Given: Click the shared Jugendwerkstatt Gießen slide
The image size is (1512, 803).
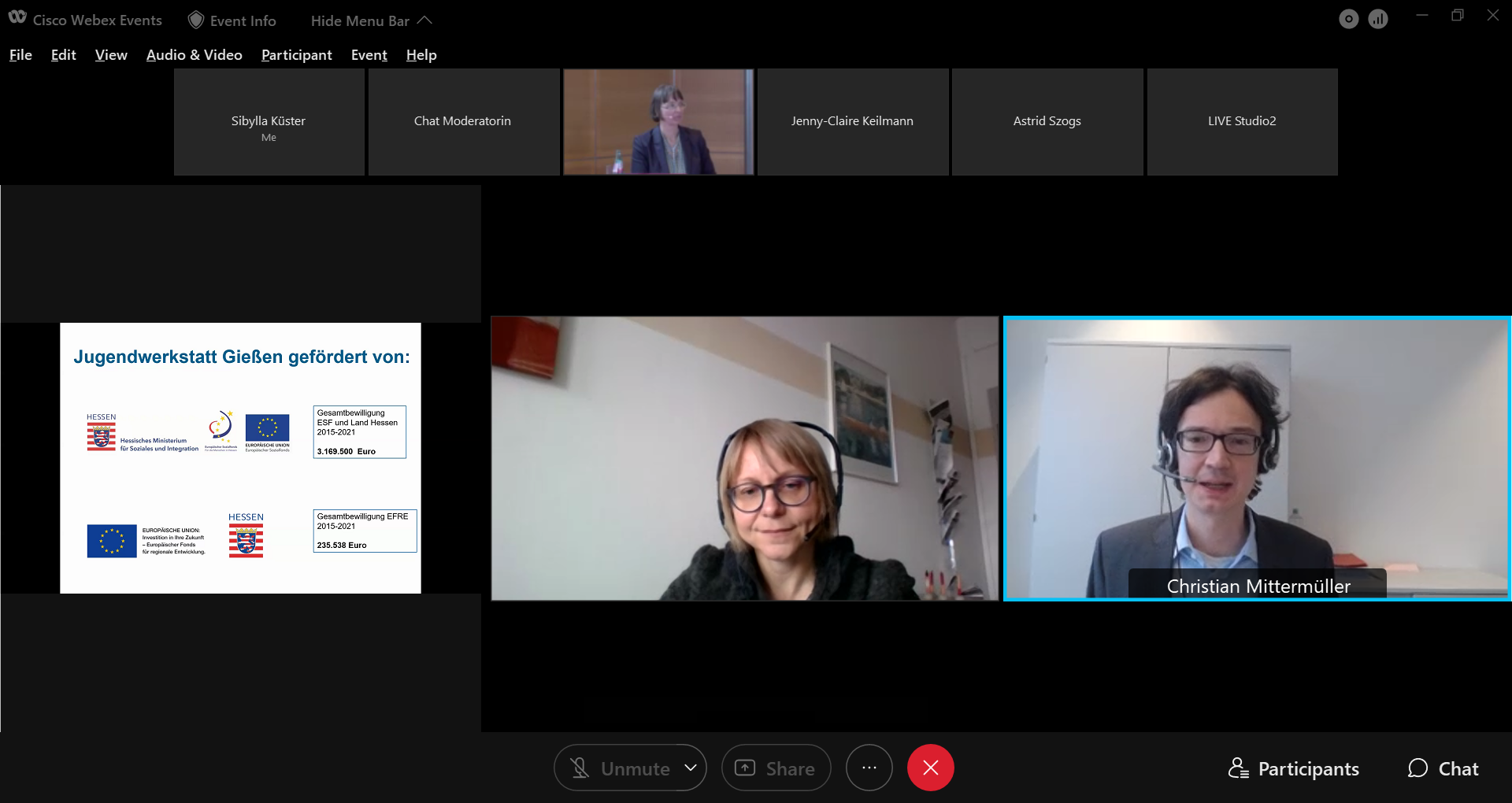Looking at the screenshot, I should pyautogui.click(x=240, y=458).
